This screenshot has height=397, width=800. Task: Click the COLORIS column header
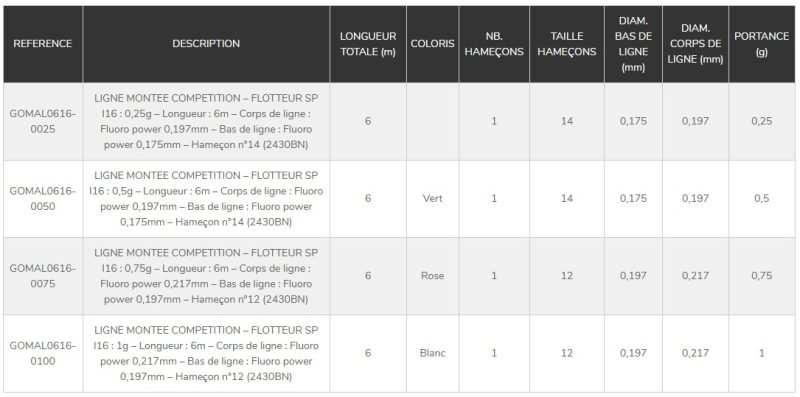pyautogui.click(x=433, y=44)
